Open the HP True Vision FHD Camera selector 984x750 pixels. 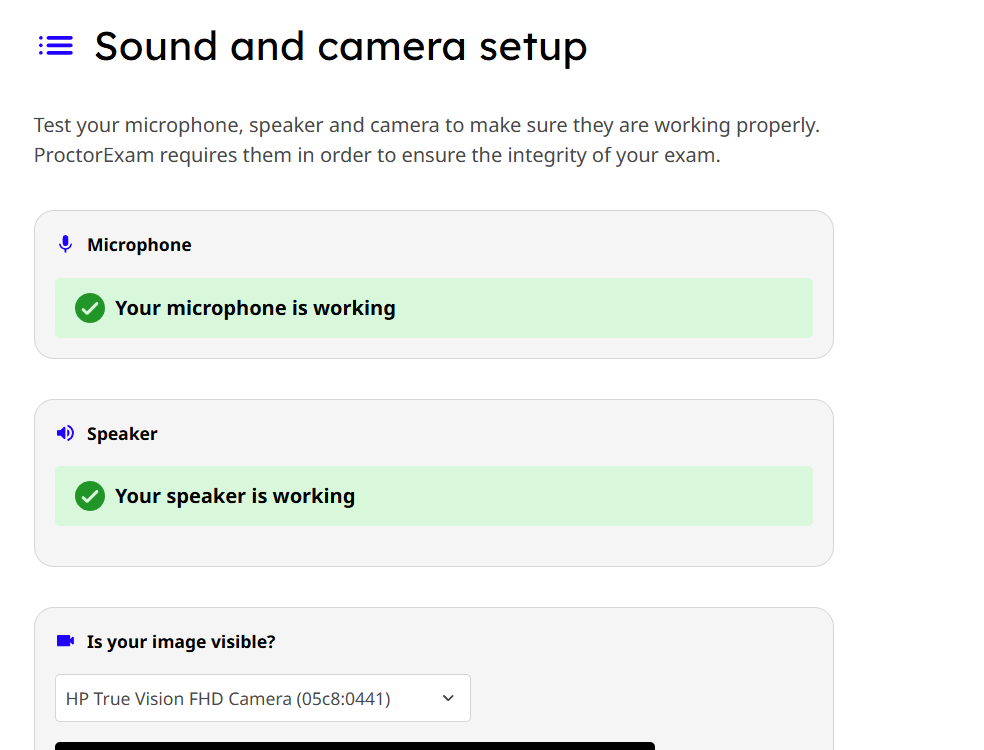pyautogui.click(x=228, y=698)
